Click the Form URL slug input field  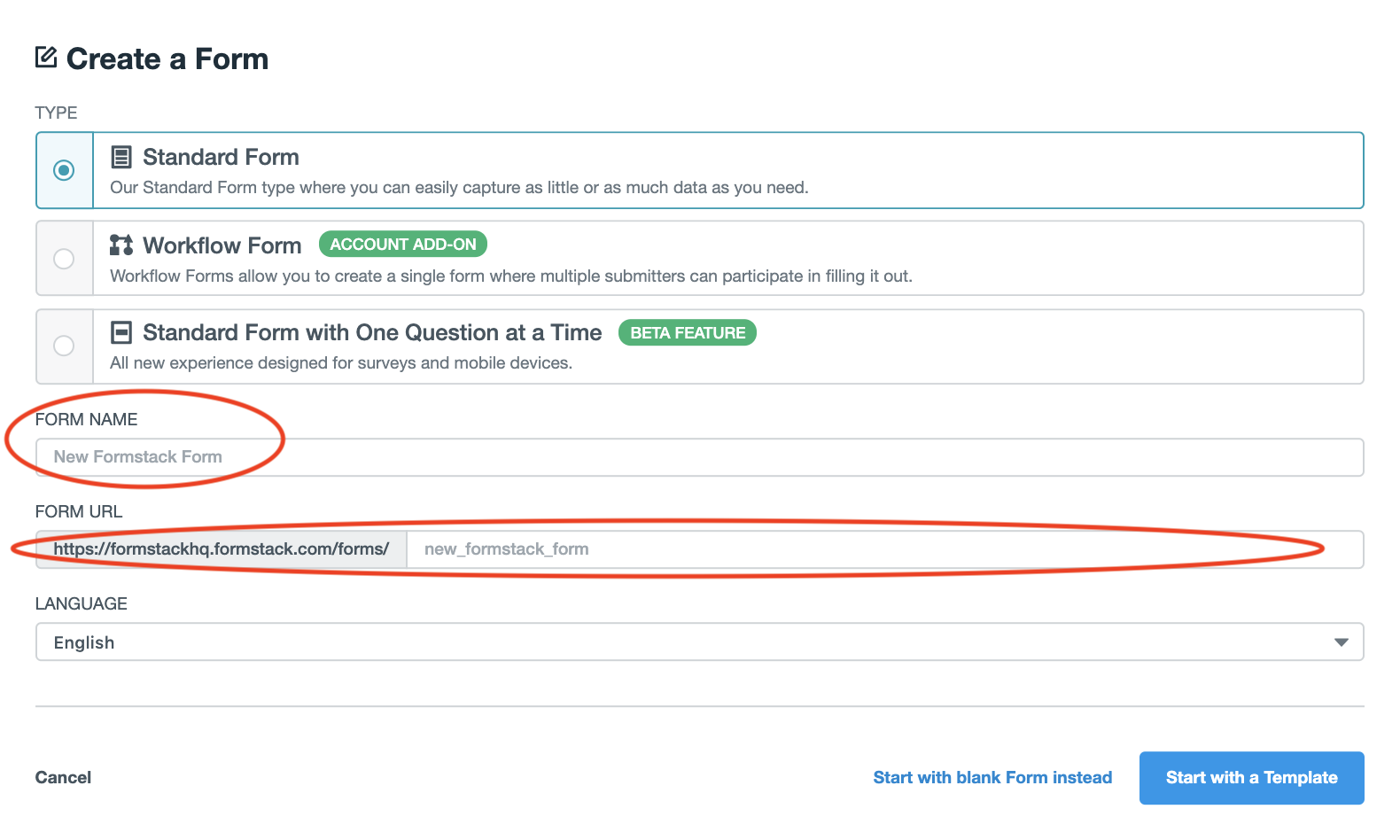pos(884,549)
